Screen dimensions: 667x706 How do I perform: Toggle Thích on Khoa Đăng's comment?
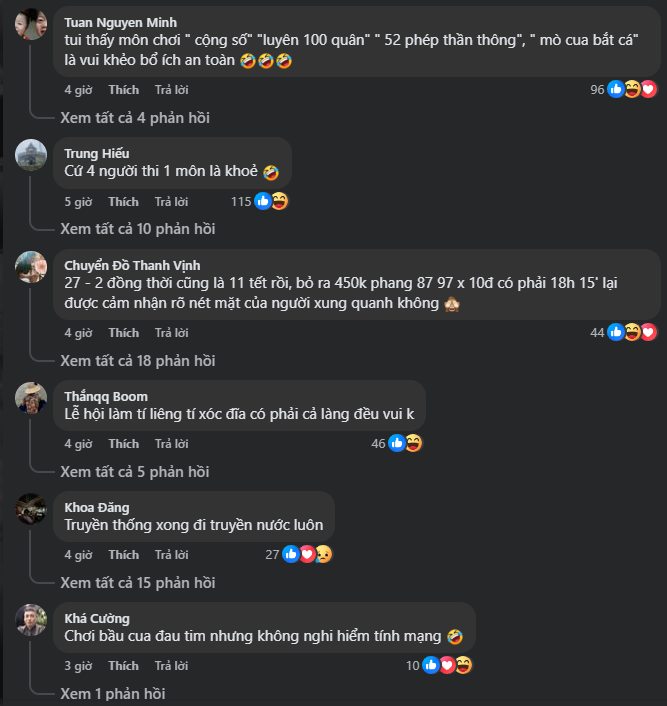point(124,554)
